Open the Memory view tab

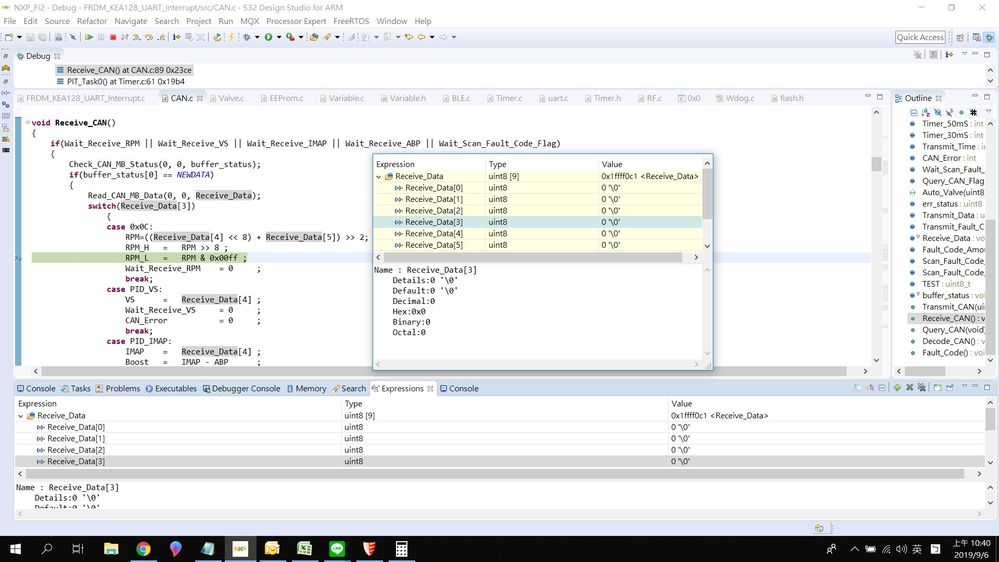click(306, 388)
